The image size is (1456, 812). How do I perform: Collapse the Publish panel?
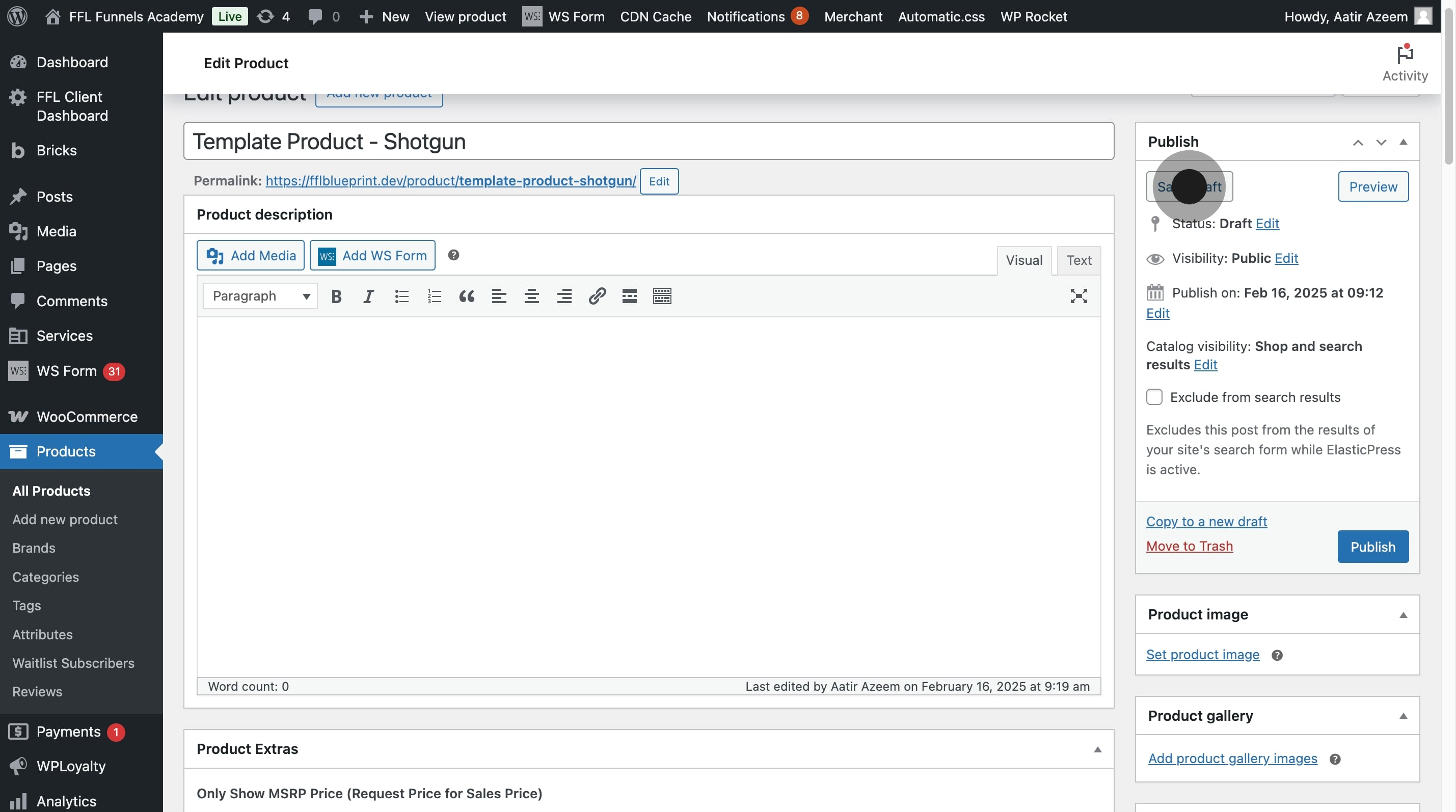tap(1403, 142)
